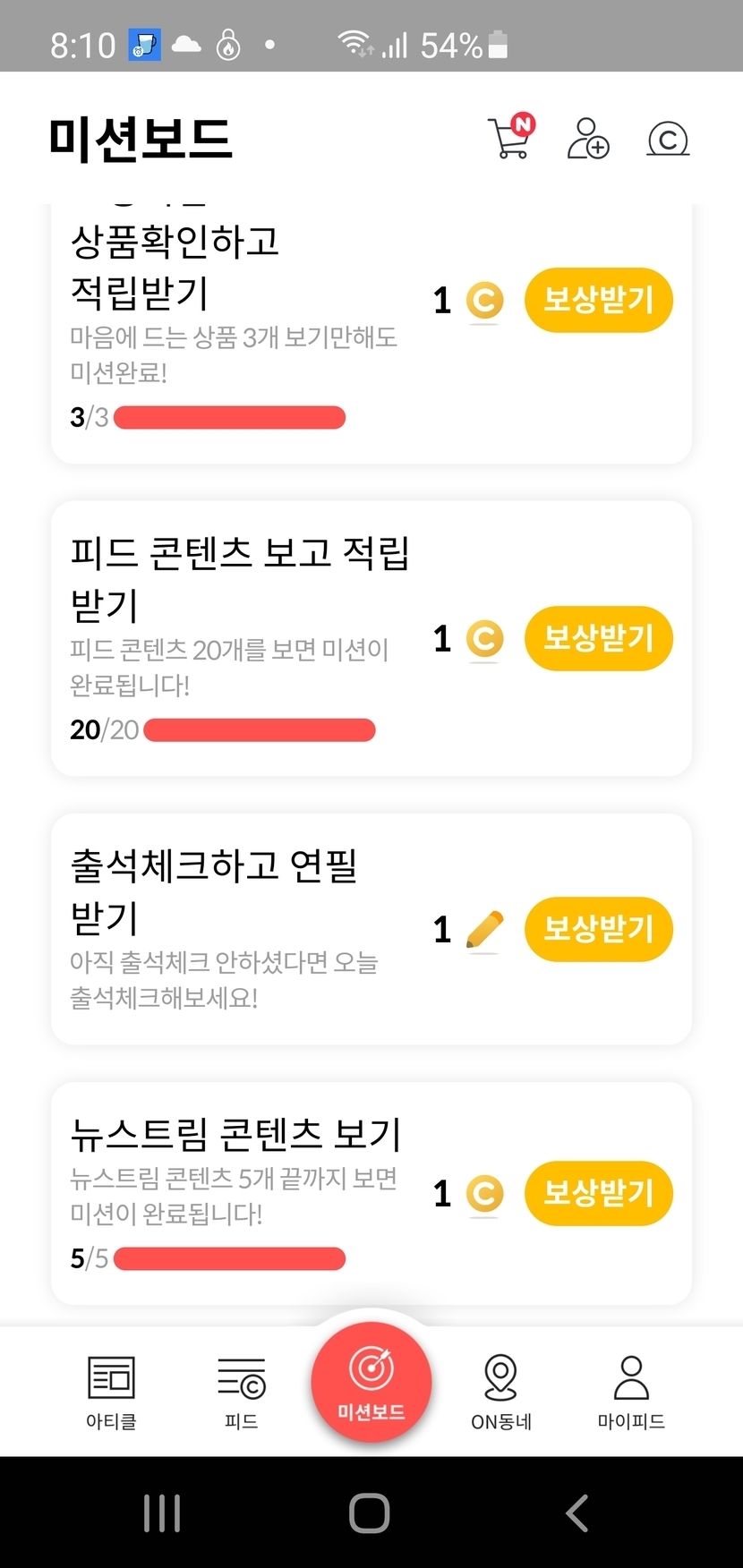Screen dimensions: 743x1568
Task: Tap the coin icon in 뉴스트림 콘텐츠 보기
Action: click(x=484, y=1194)
